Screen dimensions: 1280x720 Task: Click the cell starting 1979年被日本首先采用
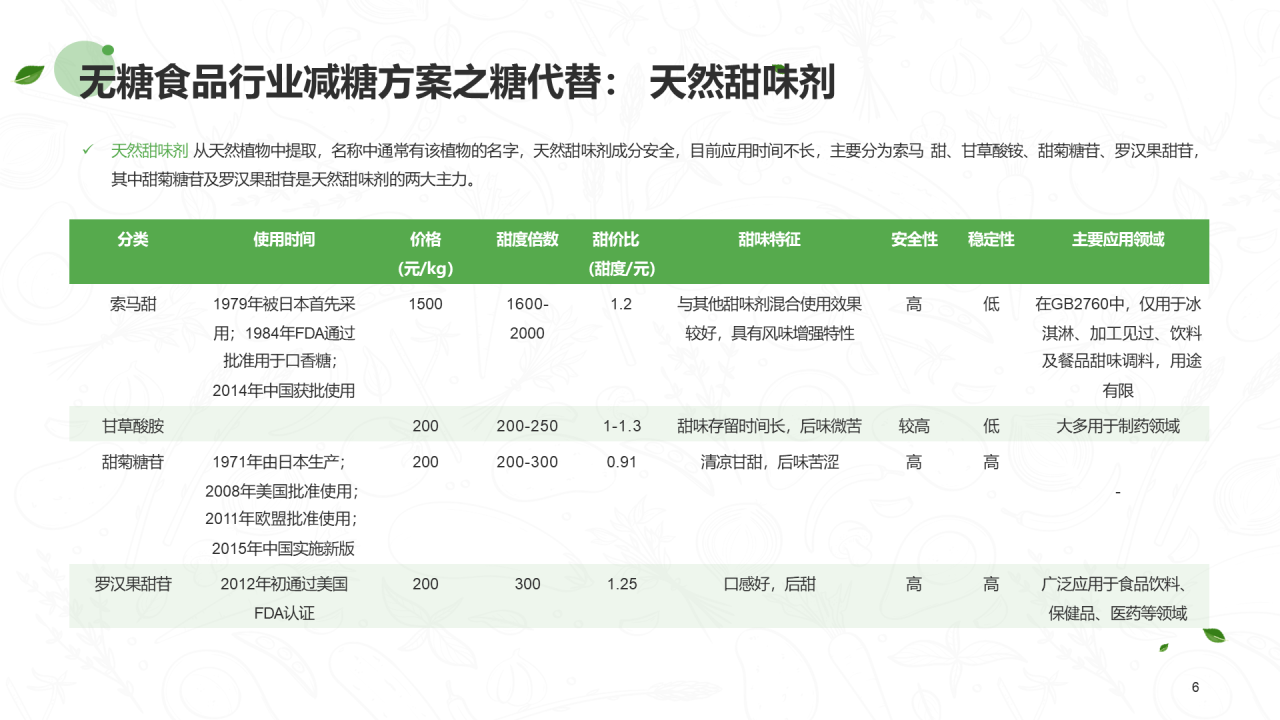click(284, 347)
